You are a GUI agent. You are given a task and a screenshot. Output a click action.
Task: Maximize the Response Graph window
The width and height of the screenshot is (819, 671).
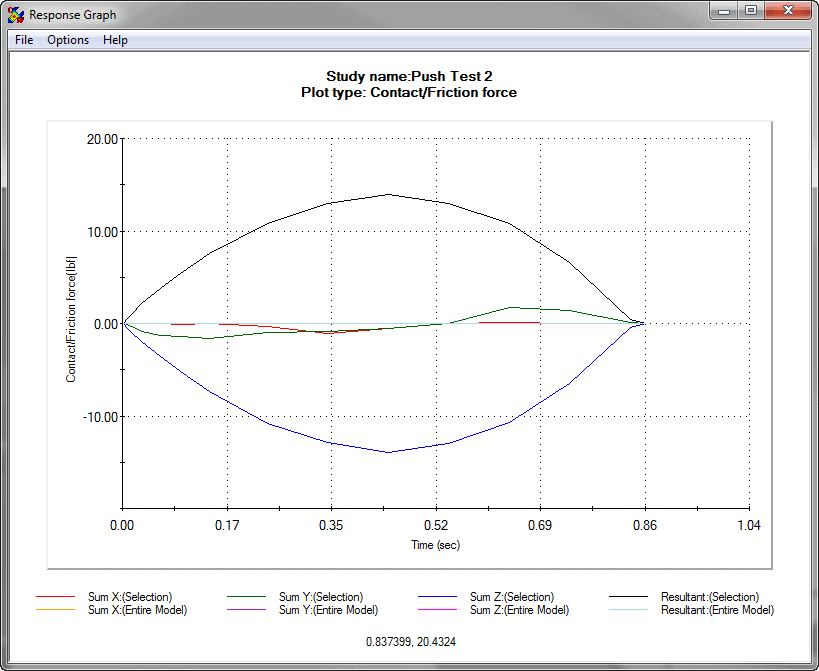point(751,11)
